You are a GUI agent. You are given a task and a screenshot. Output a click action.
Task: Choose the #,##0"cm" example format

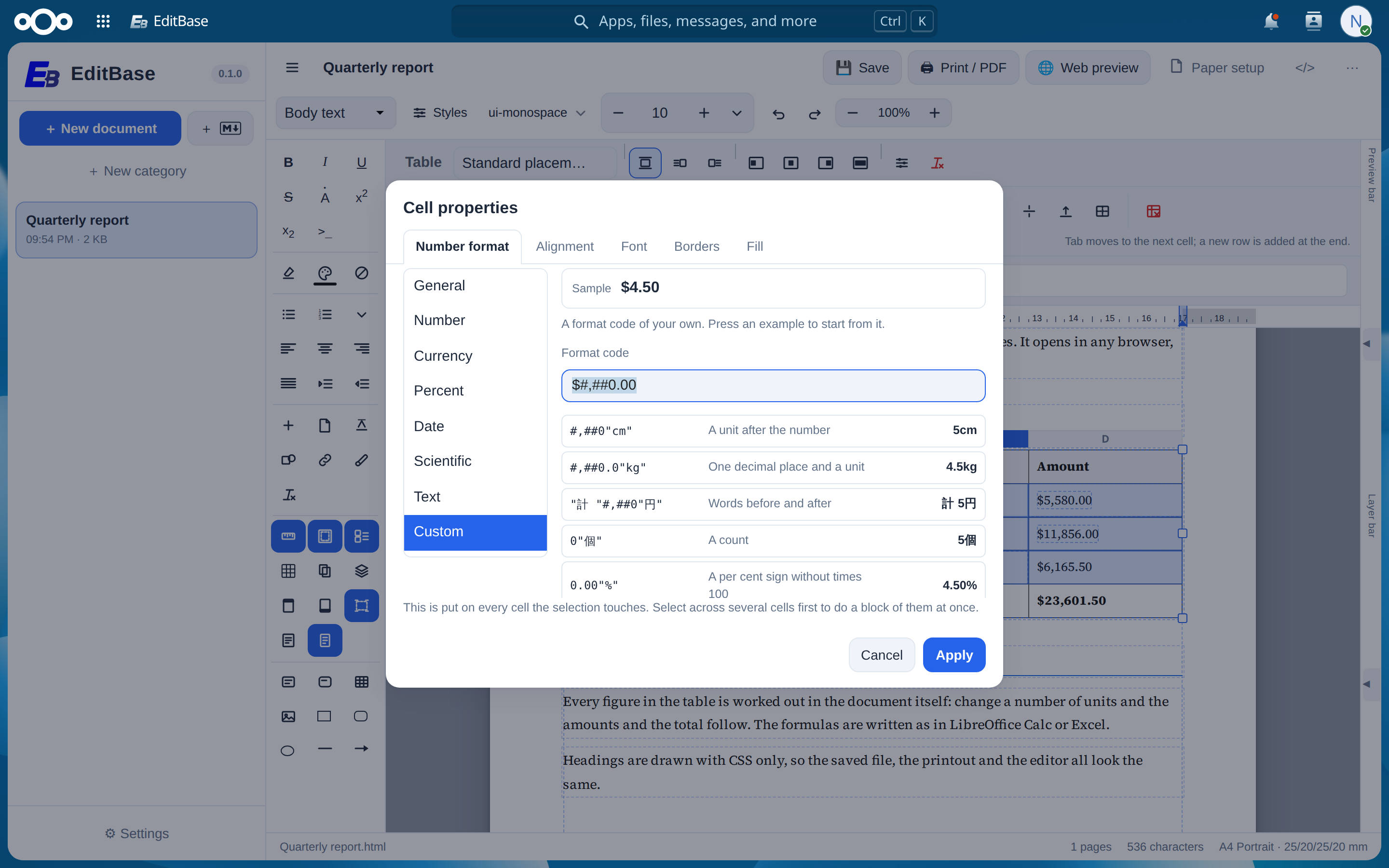click(773, 431)
